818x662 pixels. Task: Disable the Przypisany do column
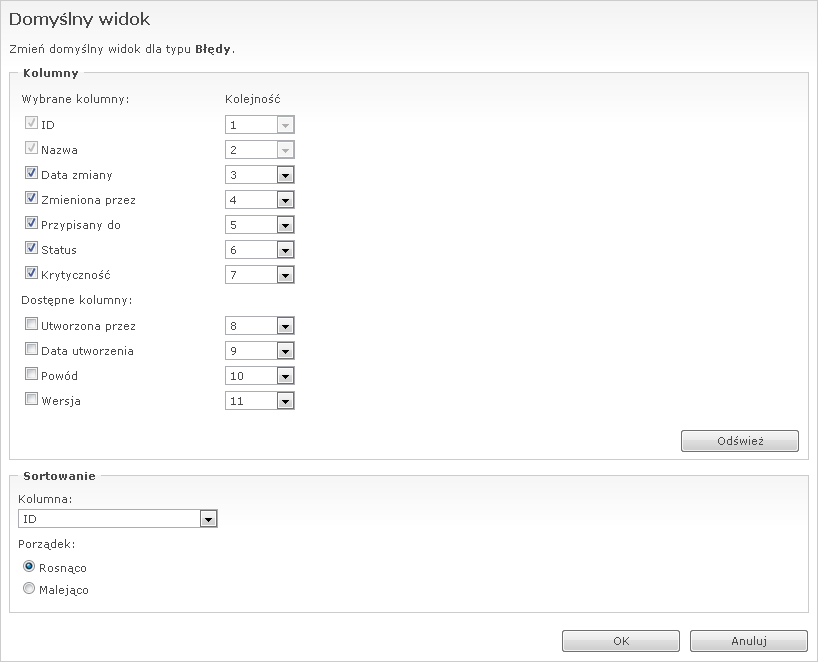(x=31, y=223)
